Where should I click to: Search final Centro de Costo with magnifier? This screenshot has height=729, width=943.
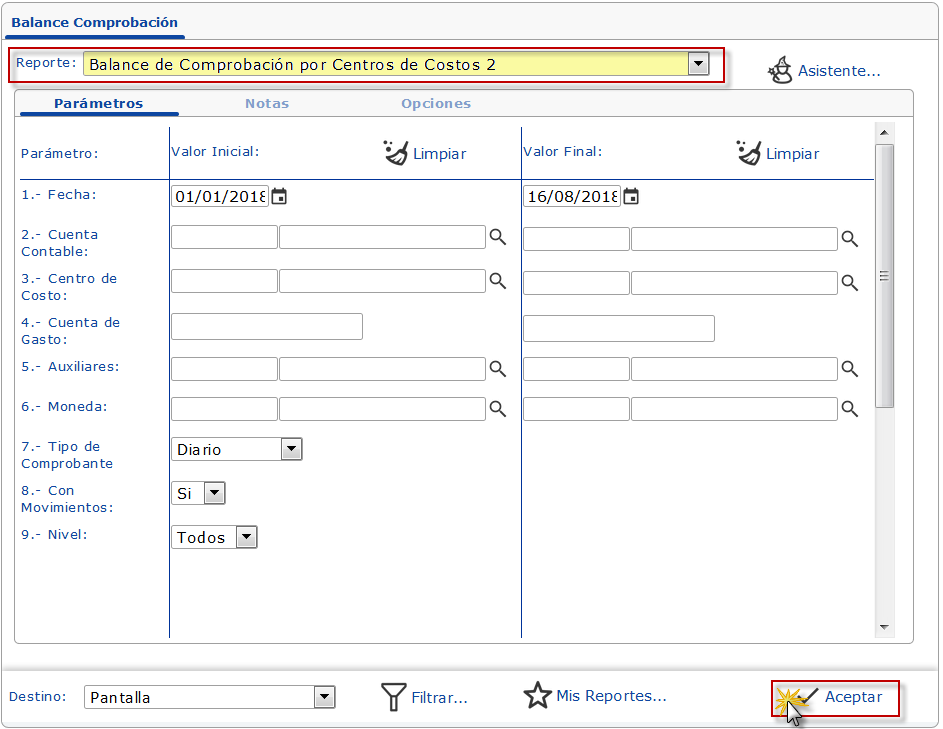pos(849,283)
